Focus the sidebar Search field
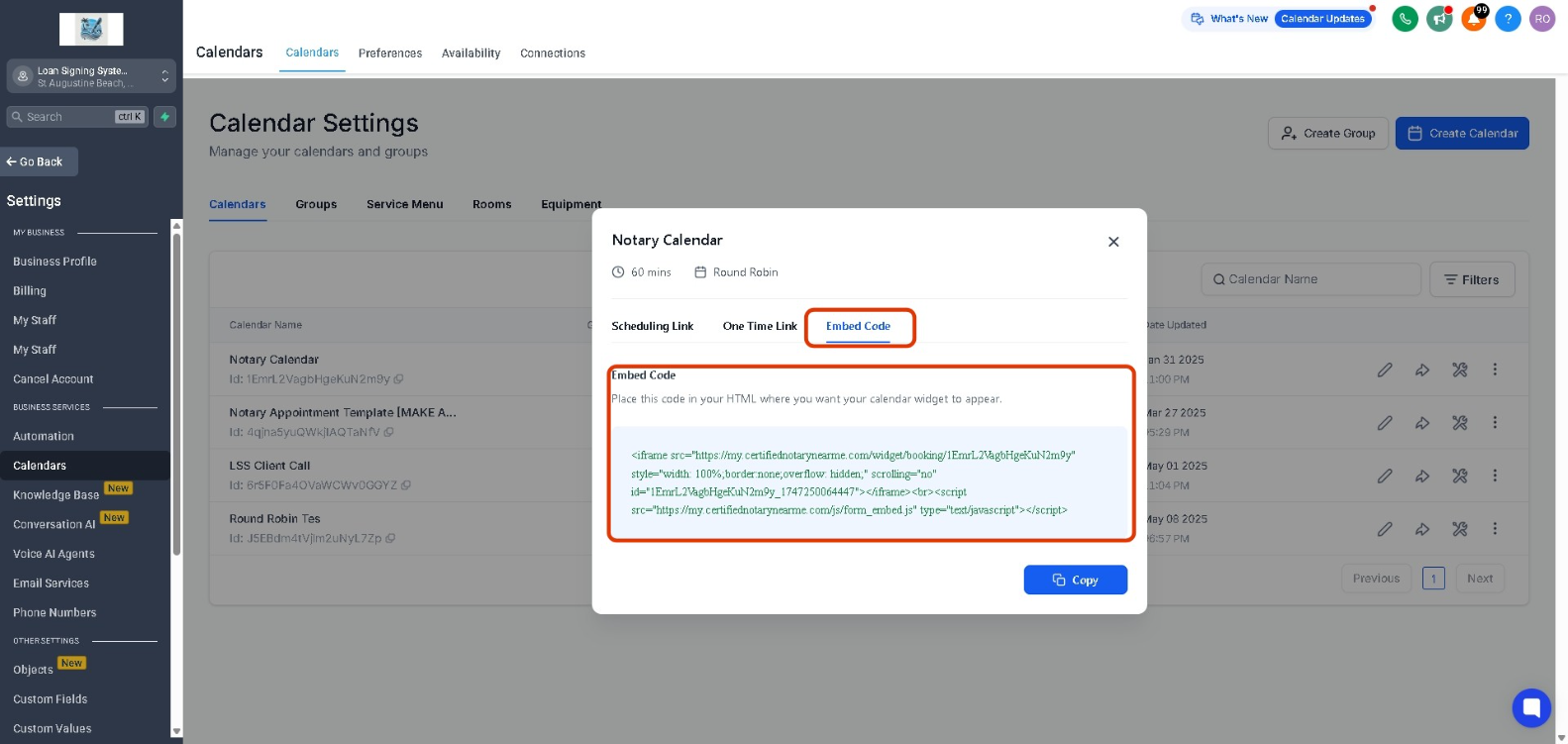 pos(77,117)
